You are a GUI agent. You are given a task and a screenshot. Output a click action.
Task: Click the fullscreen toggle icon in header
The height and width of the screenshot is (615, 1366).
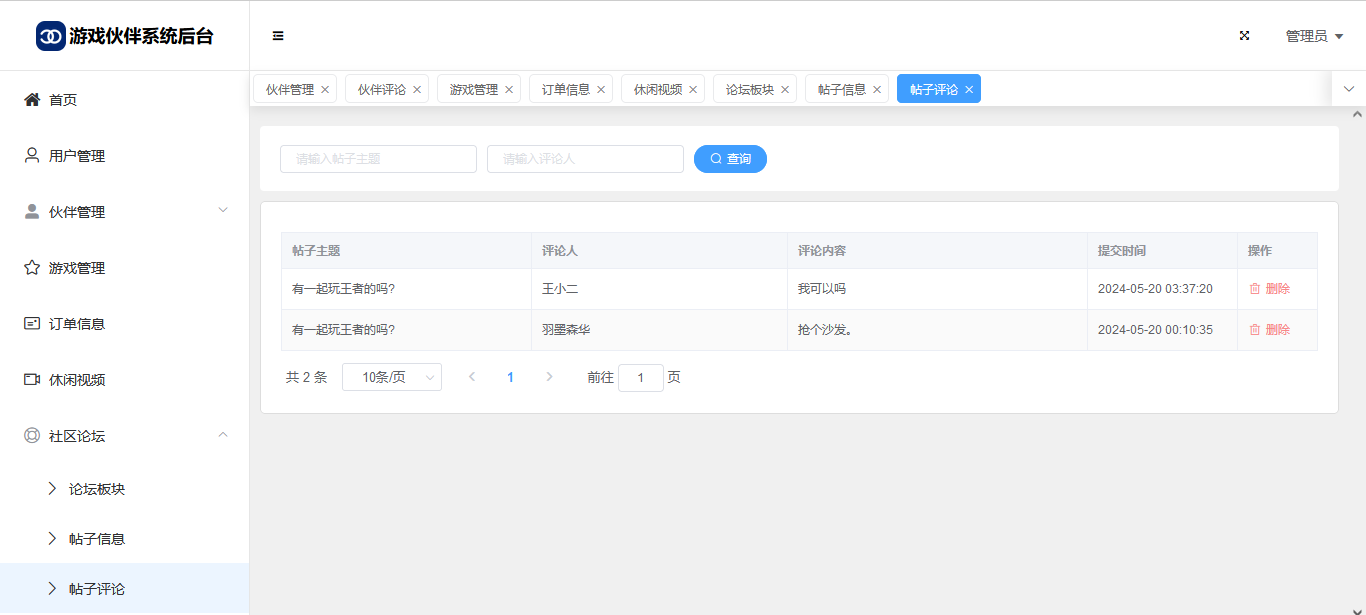[1245, 36]
